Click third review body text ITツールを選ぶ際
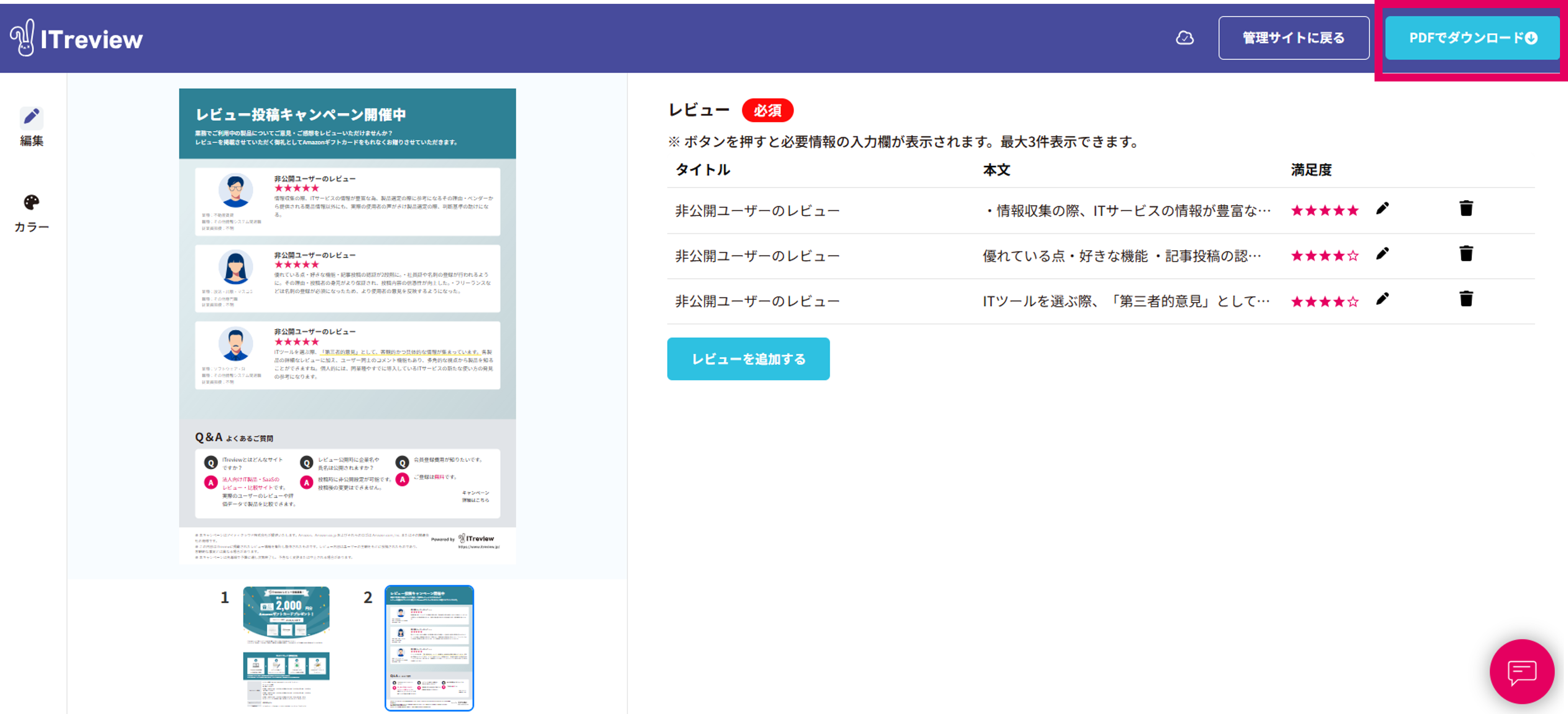Screen dimensions: 1568x714 pyautogui.click(x=1126, y=301)
